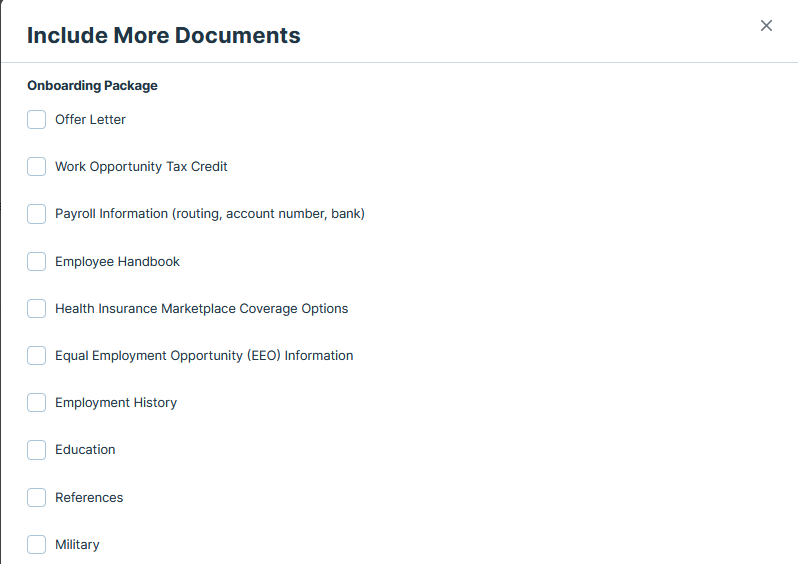Image resolution: width=798 pixels, height=564 pixels.
Task: Tick the Education checkbox
Action: (x=37, y=450)
